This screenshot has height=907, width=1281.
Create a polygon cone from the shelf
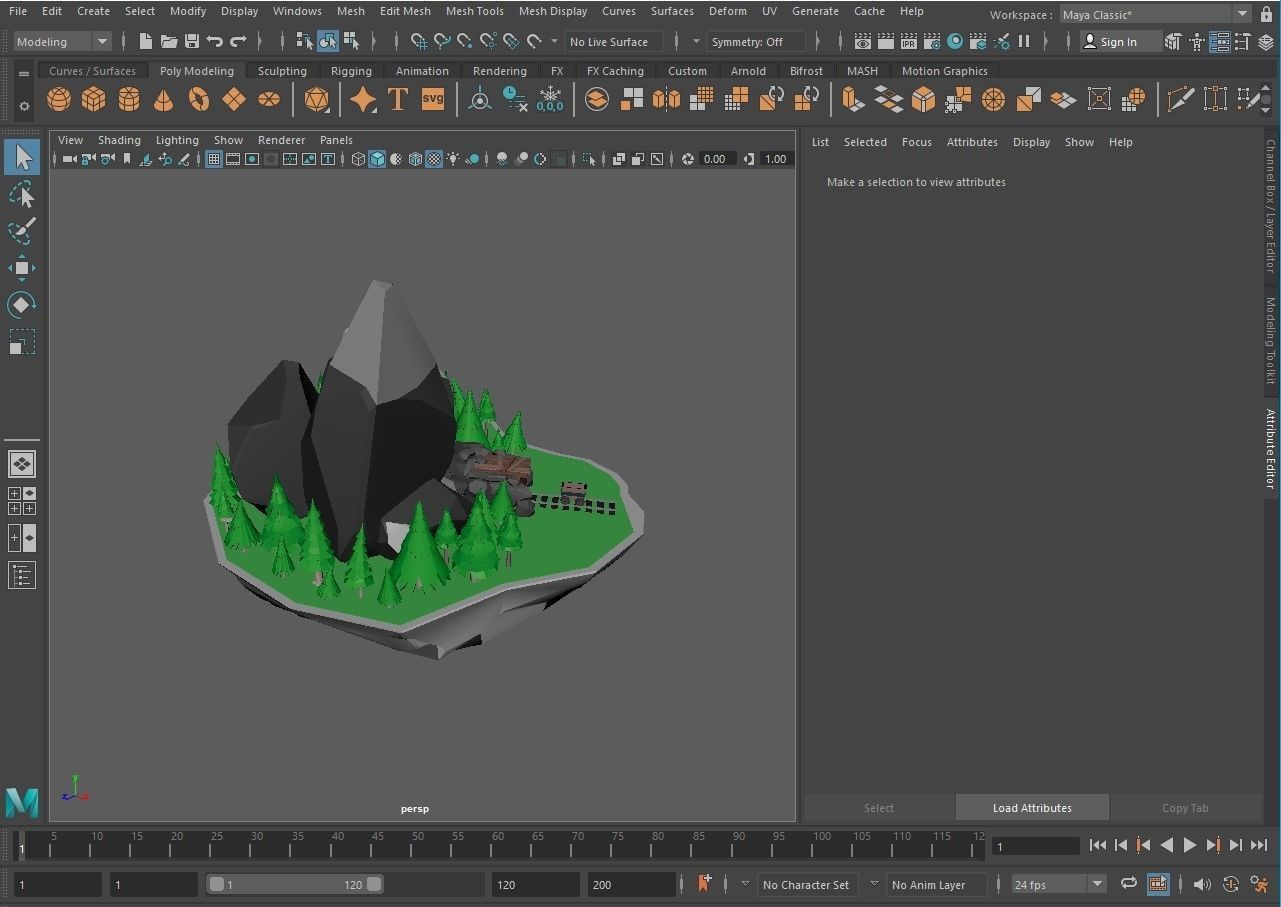coord(164,99)
